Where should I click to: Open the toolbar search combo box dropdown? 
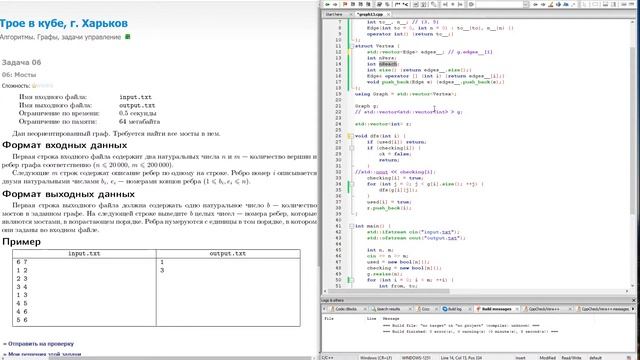tap(526, 4)
